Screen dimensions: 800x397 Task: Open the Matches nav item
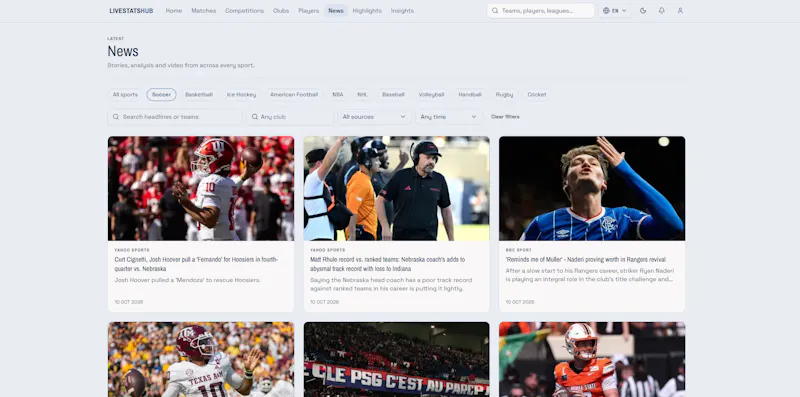pyautogui.click(x=204, y=11)
